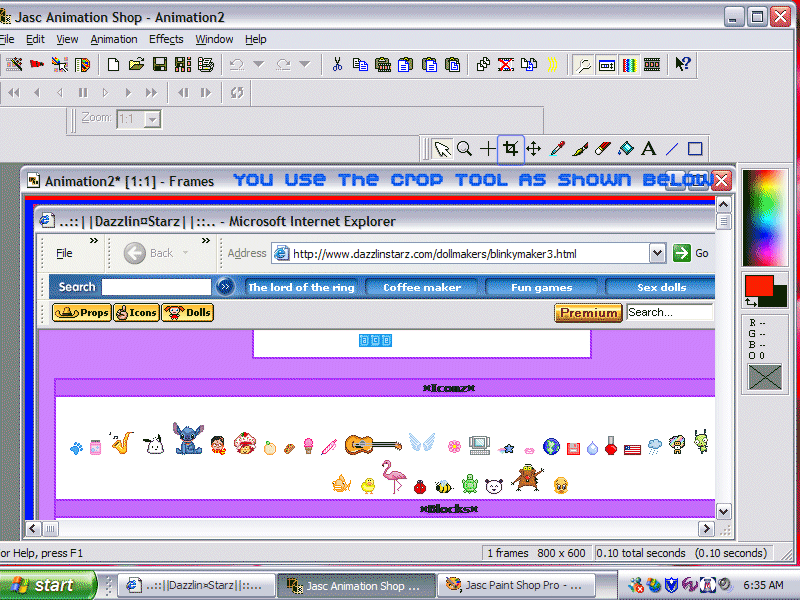
Task: Open the Edit menu
Action: [x=35, y=39]
